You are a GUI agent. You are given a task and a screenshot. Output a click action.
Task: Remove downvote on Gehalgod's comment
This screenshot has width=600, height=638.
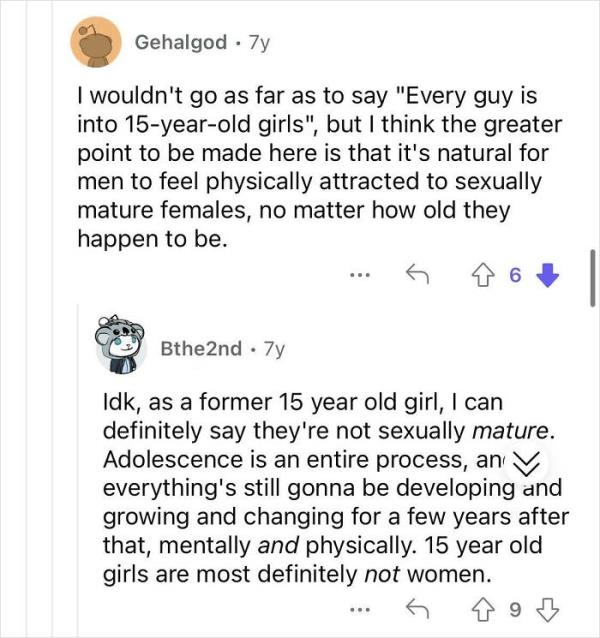tap(548, 275)
